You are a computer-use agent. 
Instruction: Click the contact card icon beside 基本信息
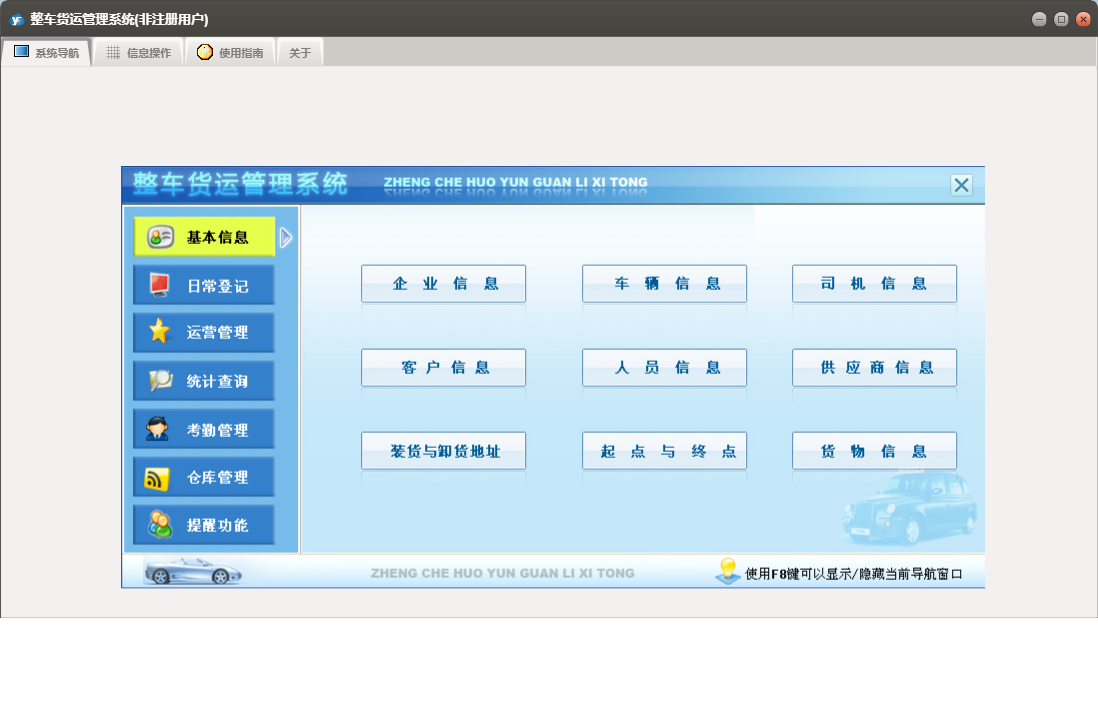[160, 237]
